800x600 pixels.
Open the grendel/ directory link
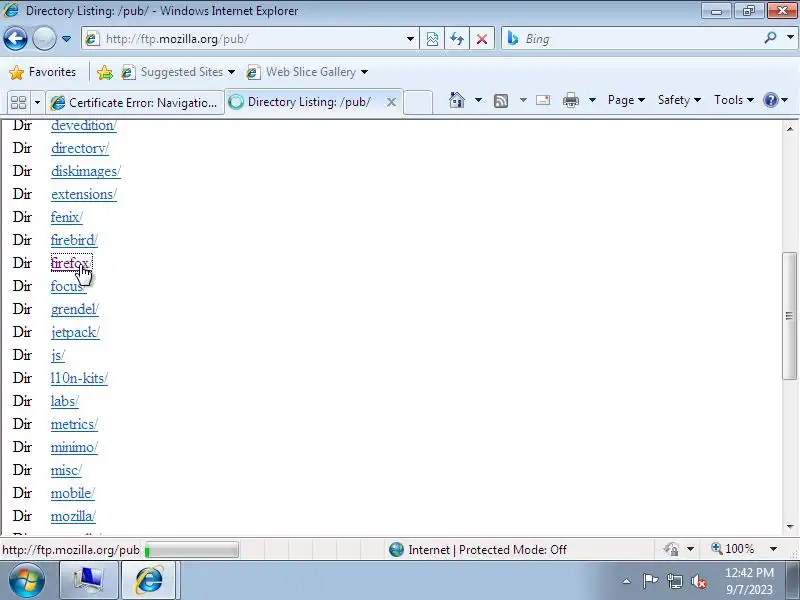tap(74, 309)
